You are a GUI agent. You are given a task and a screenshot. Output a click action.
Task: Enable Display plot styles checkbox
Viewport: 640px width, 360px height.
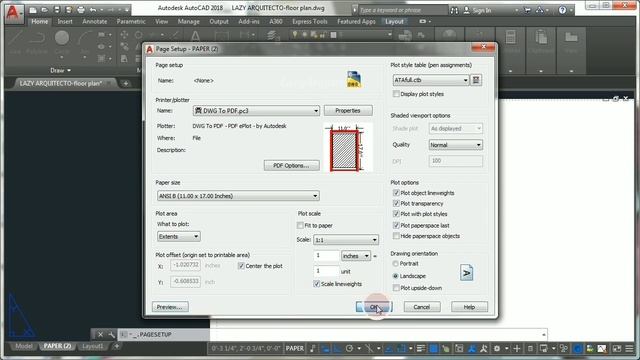[396, 94]
